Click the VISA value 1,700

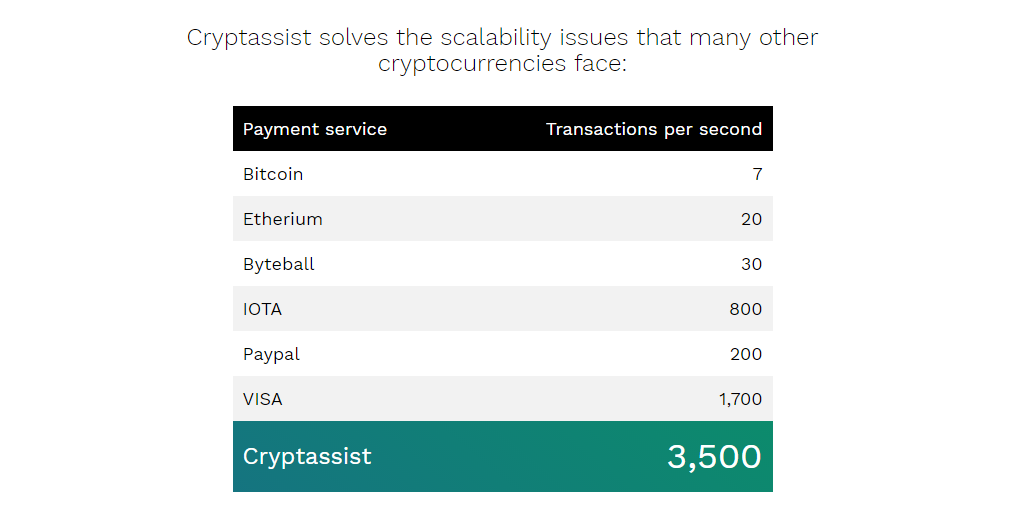740,399
